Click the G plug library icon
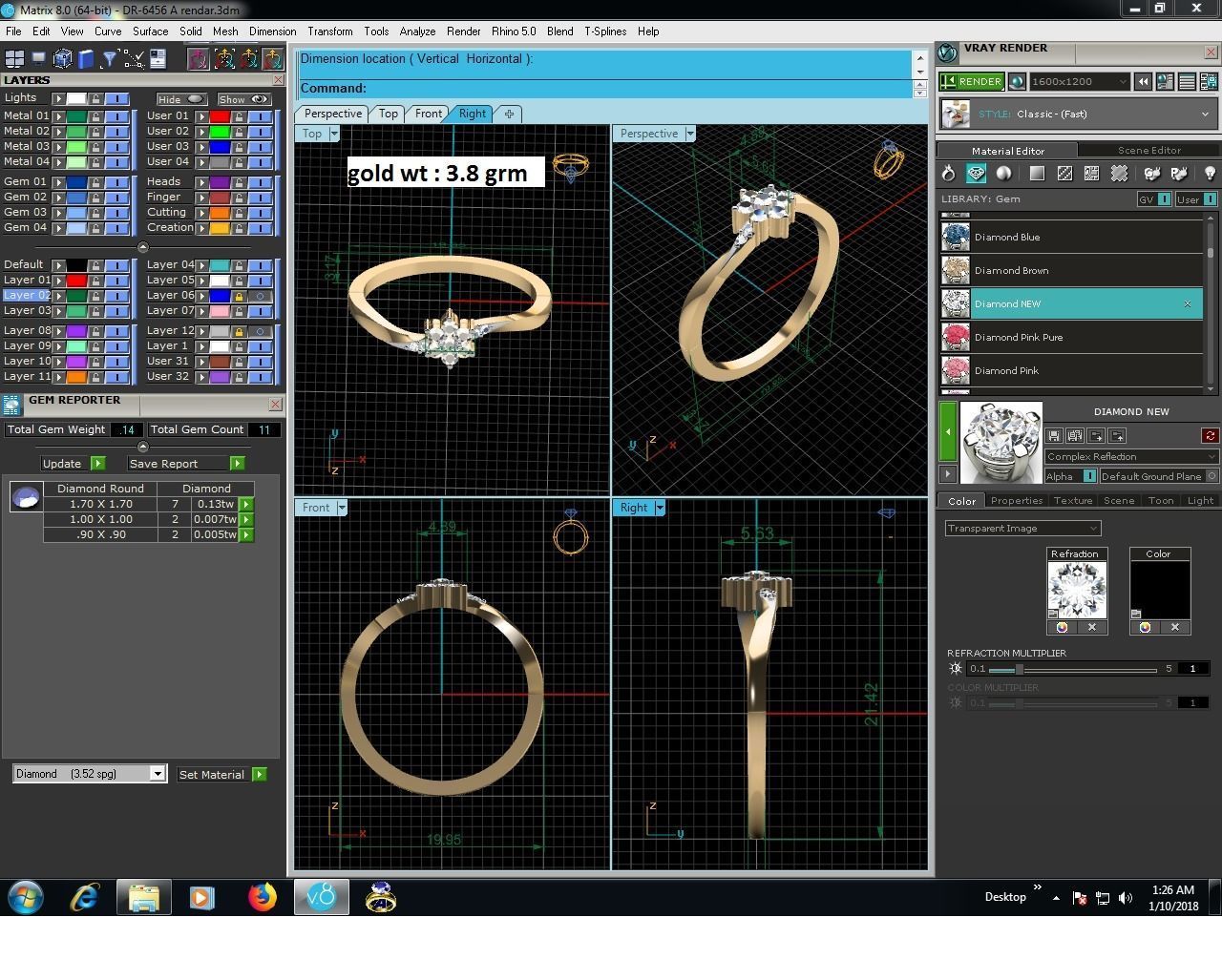 (x=1152, y=173)
